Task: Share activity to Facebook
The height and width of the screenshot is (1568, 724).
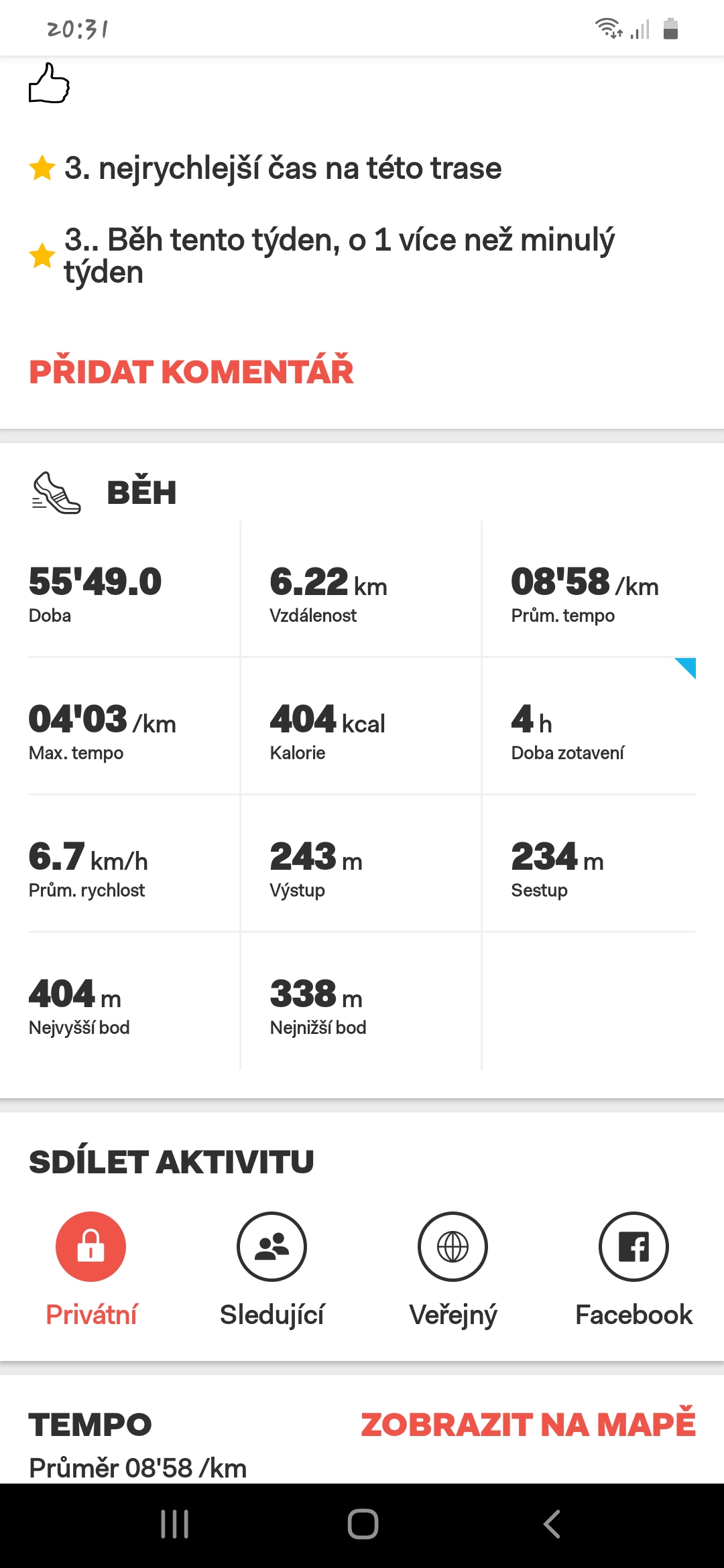Action: 633,1246
